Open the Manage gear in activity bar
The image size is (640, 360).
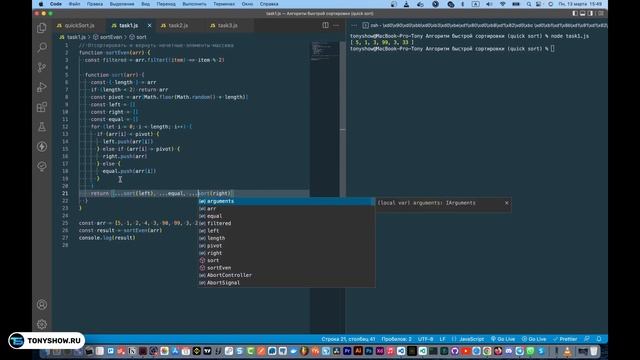[42, 324]
